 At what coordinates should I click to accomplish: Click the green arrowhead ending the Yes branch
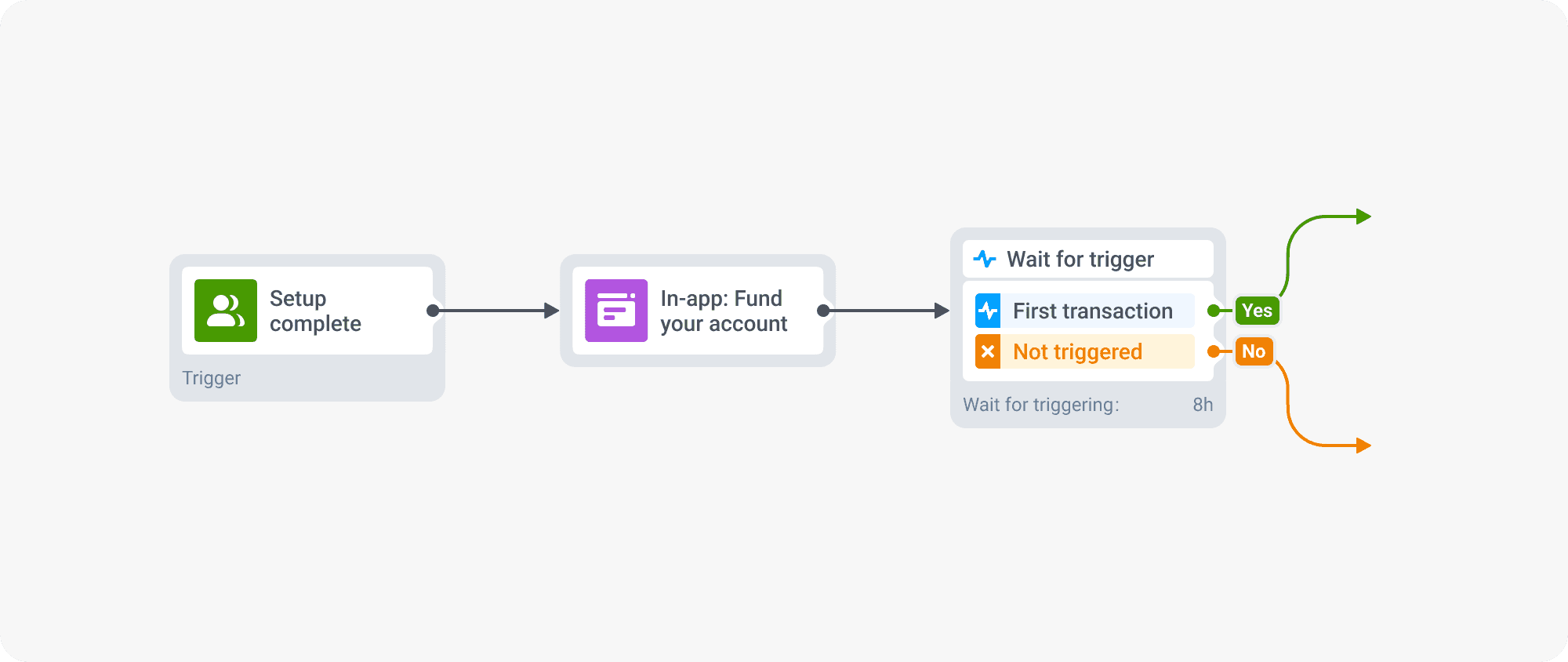point(1364,216)
